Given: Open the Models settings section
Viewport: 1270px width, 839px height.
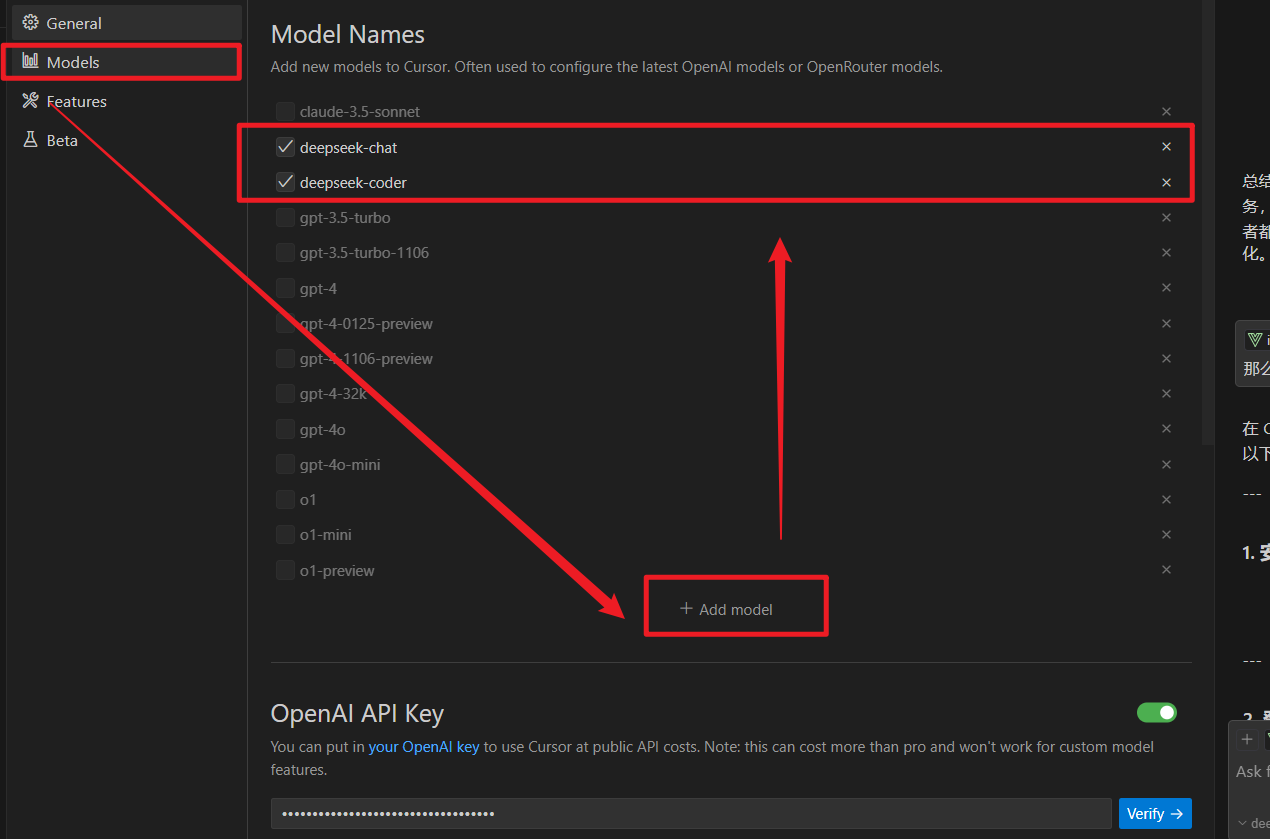Looking at the screenshot, I should [x=73, y=62].
